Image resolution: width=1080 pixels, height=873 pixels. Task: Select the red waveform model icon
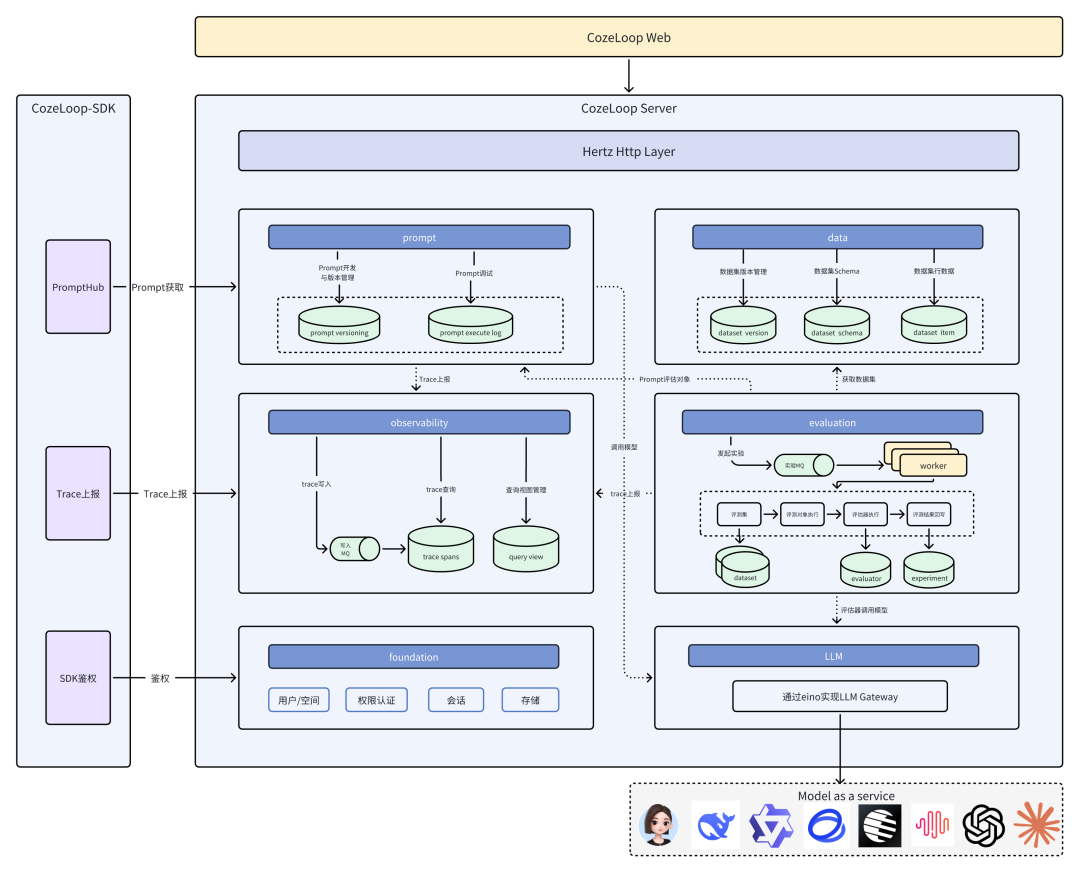tap(932, 825)
